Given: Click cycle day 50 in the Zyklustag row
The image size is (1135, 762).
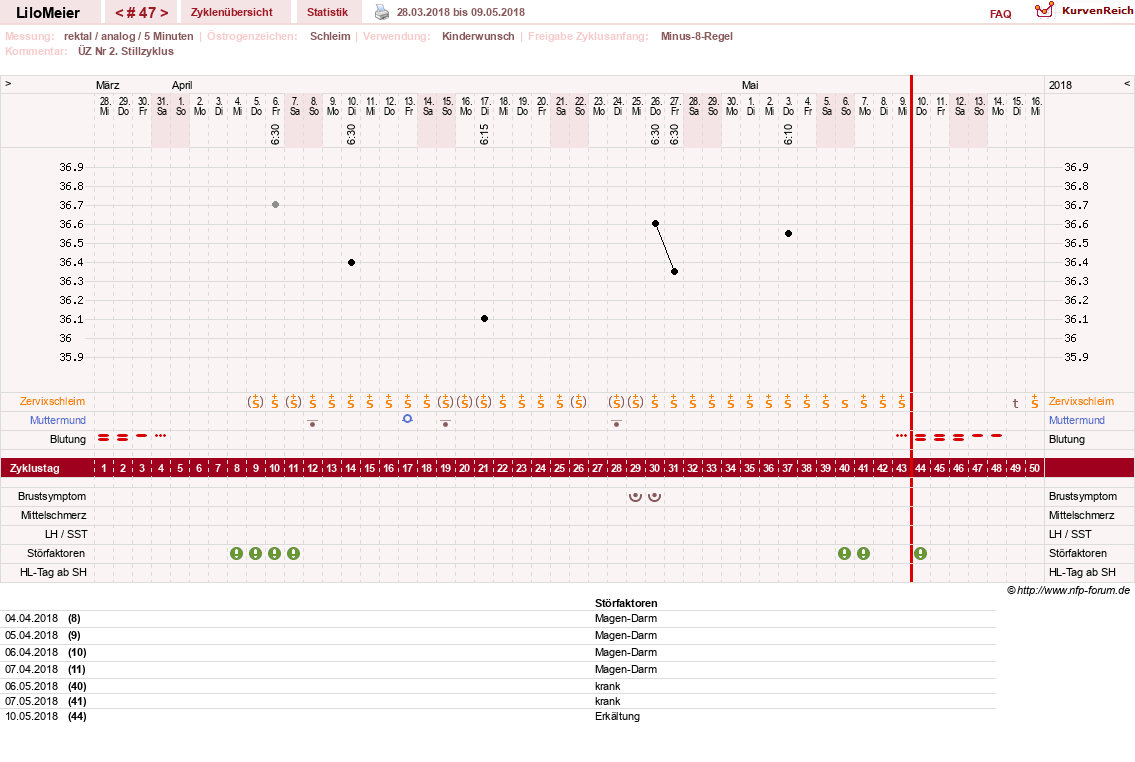Looking at the screenshot, I should [1034, 468].
